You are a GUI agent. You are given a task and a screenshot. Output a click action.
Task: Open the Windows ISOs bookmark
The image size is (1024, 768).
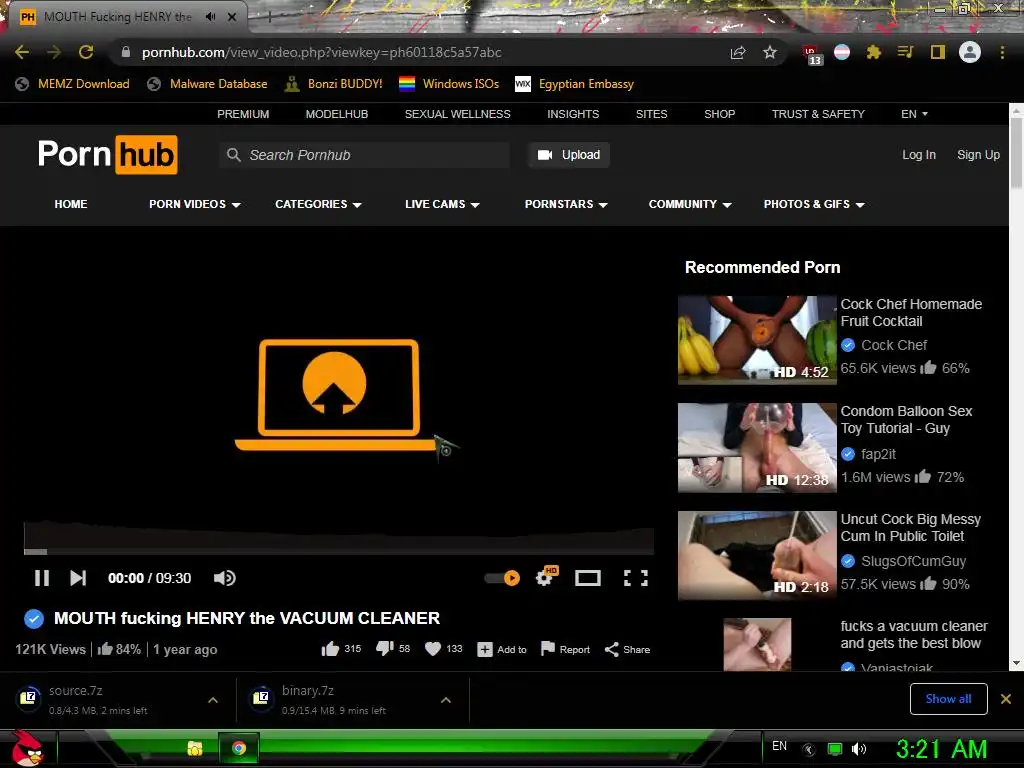(449, 84)
